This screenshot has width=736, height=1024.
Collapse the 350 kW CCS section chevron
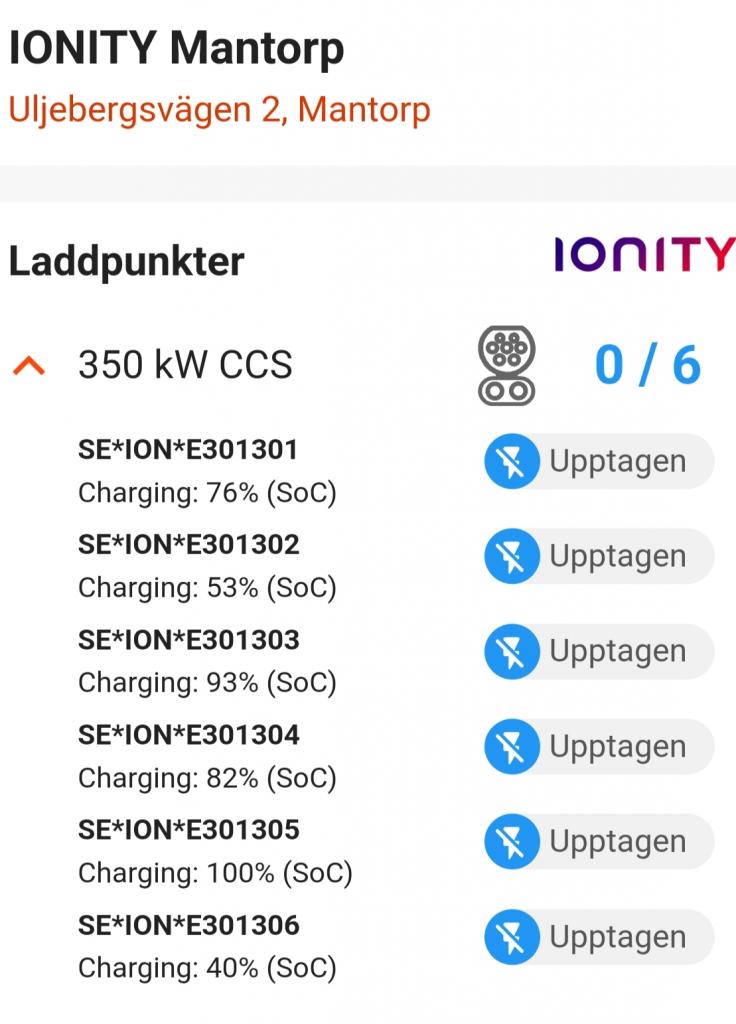click(29, 367)
